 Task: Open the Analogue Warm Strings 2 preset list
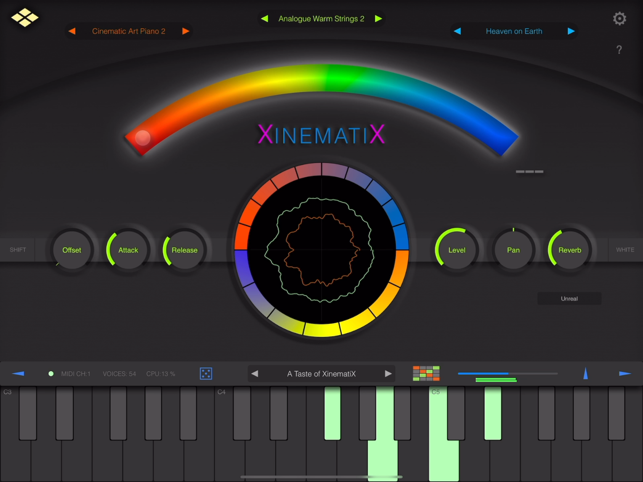point(322,18)
